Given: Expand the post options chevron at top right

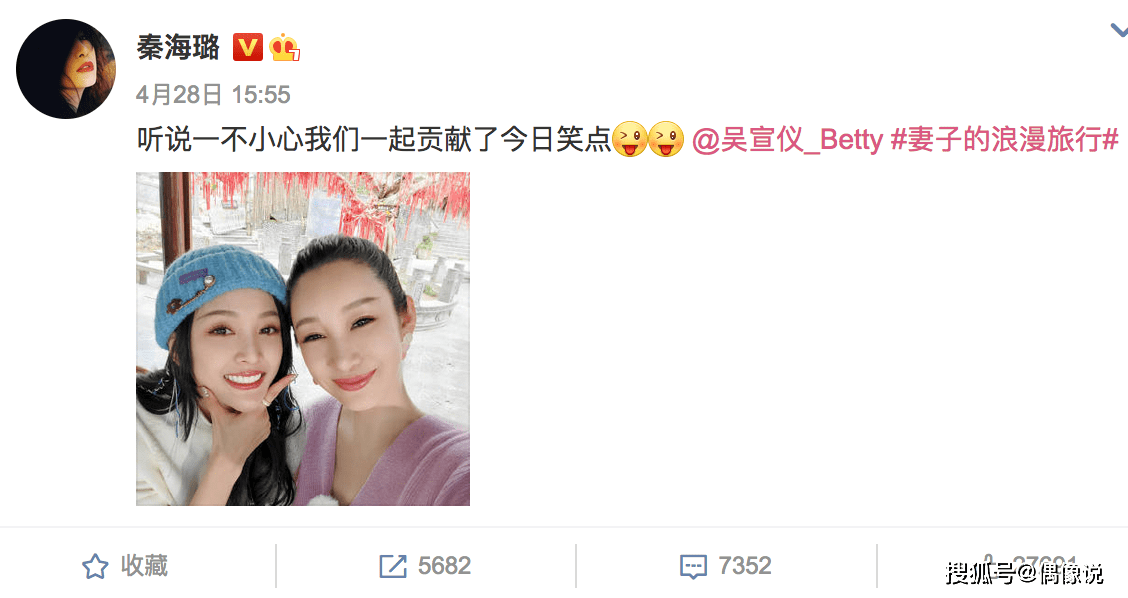Looking at the screenshot, I should 1119,30.
